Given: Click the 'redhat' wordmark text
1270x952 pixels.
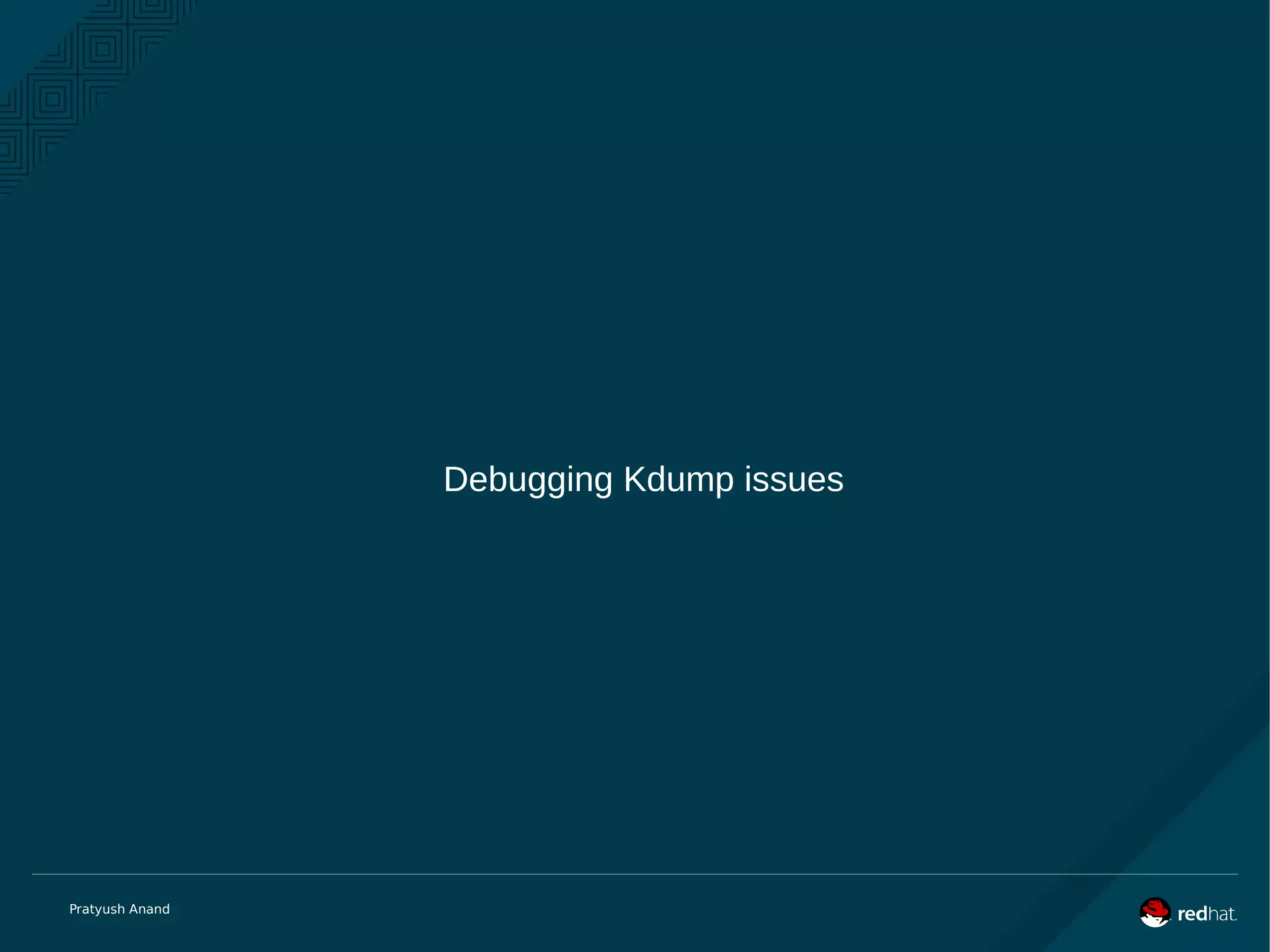Looking at the screenshot, I should coord(1207,914).
